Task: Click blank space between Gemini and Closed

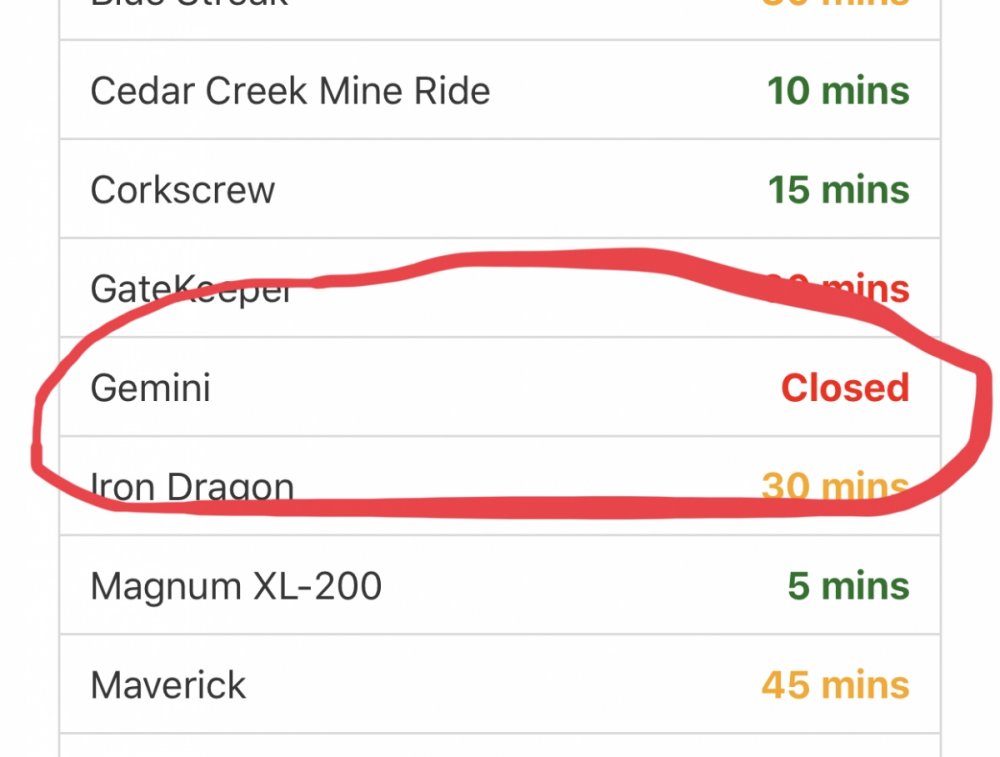Action: pos(500,388)
